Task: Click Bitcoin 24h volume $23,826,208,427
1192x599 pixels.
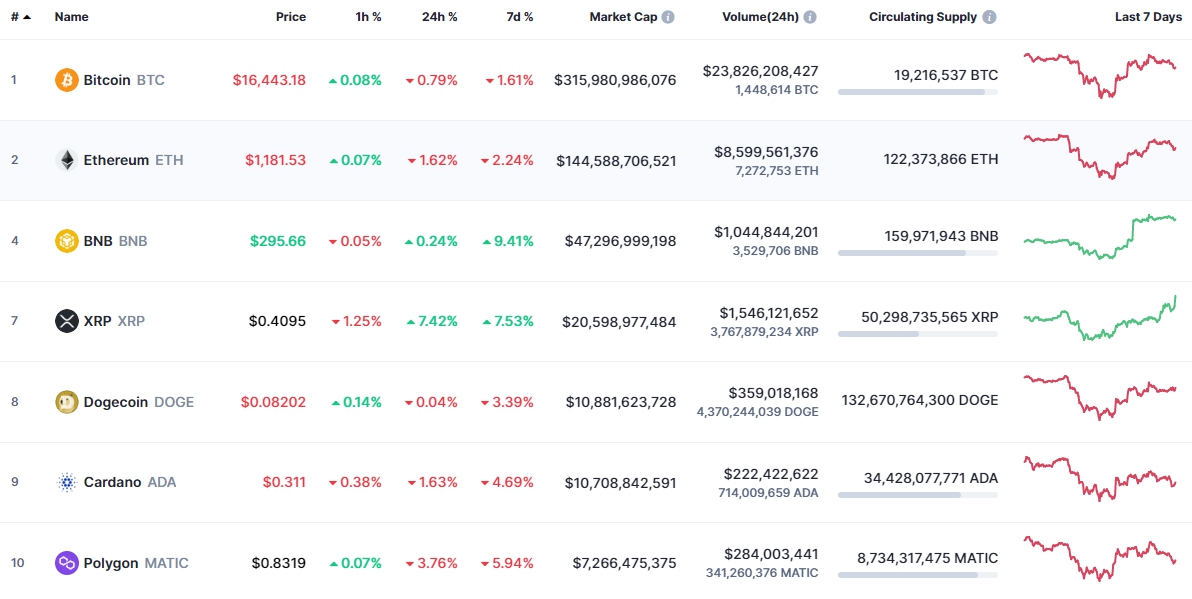Action: 761,71
